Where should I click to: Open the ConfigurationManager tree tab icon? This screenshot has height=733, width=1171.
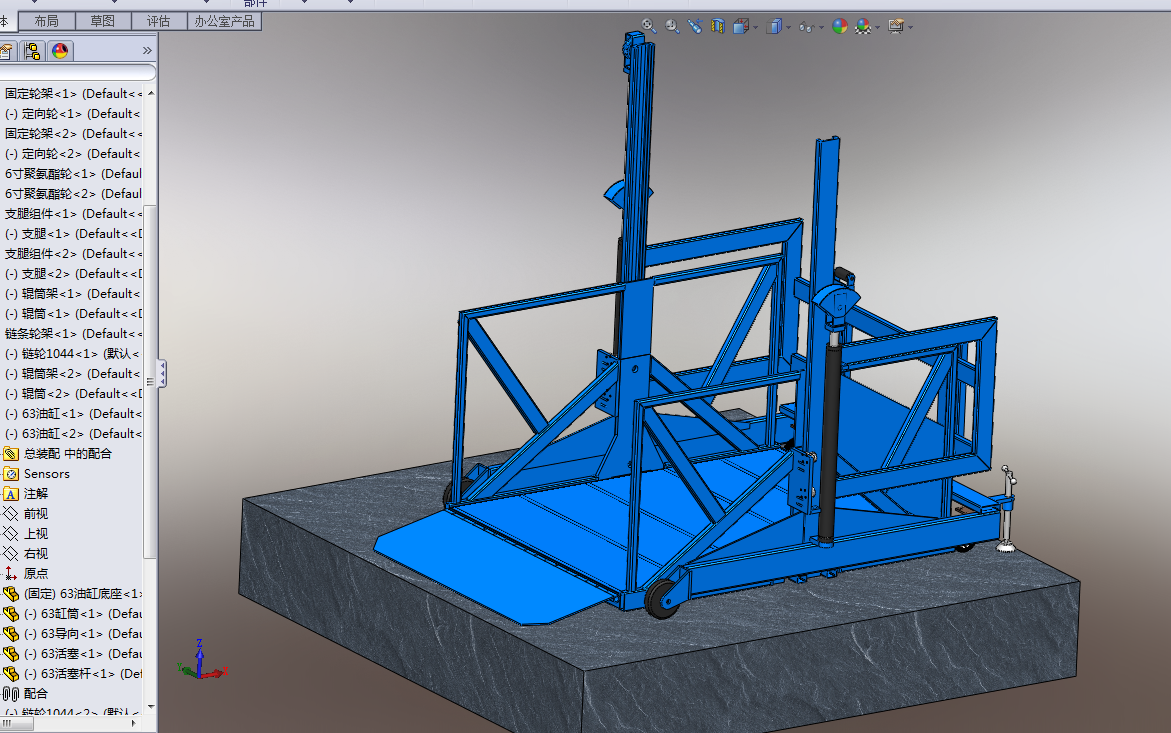point(32,51)
